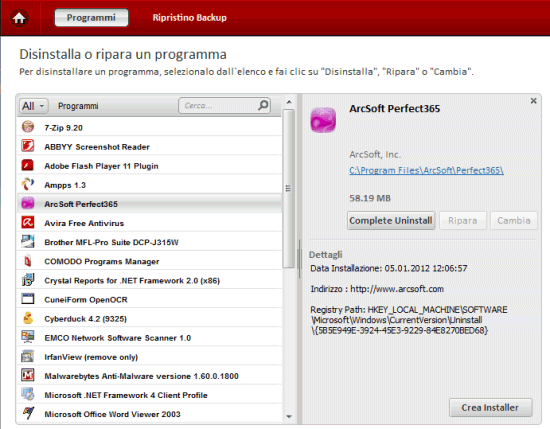
Task: Click large ArcSoft Perfect365 details icon
Action: coord(323,120)
